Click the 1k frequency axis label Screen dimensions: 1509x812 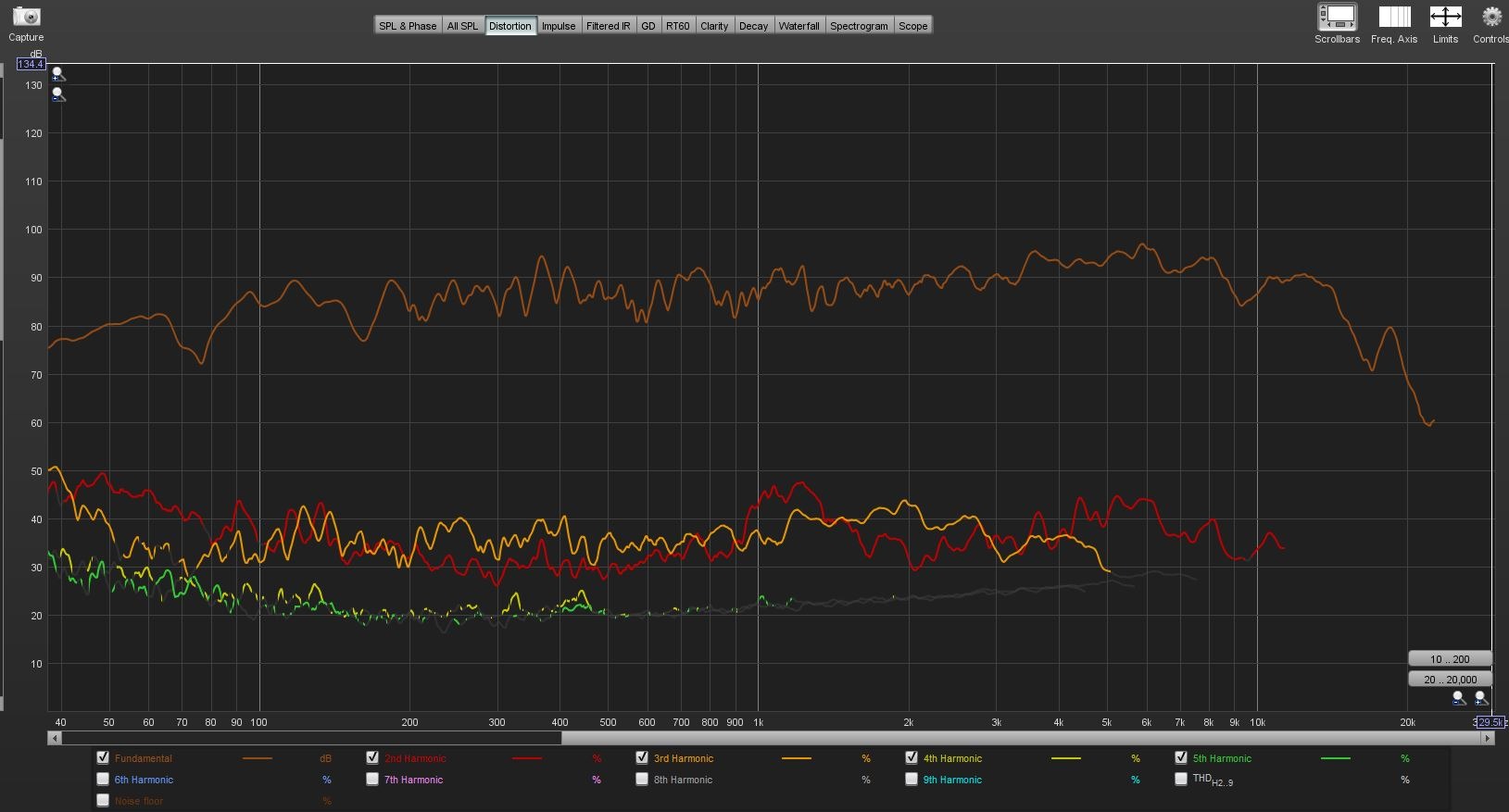pyautogui.click(x=758, y=722)
